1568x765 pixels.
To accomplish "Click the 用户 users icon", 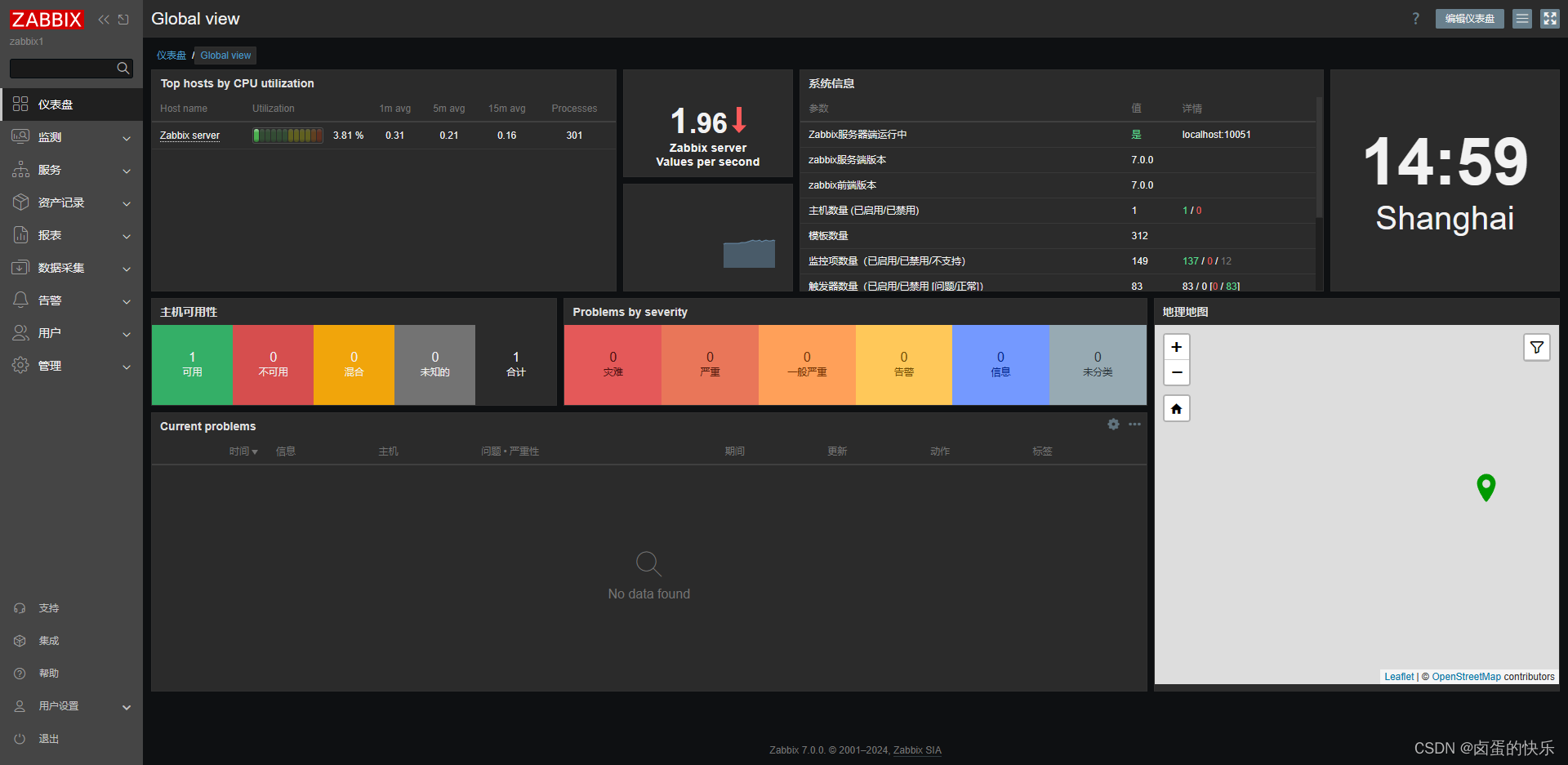I will click(20, 332).
